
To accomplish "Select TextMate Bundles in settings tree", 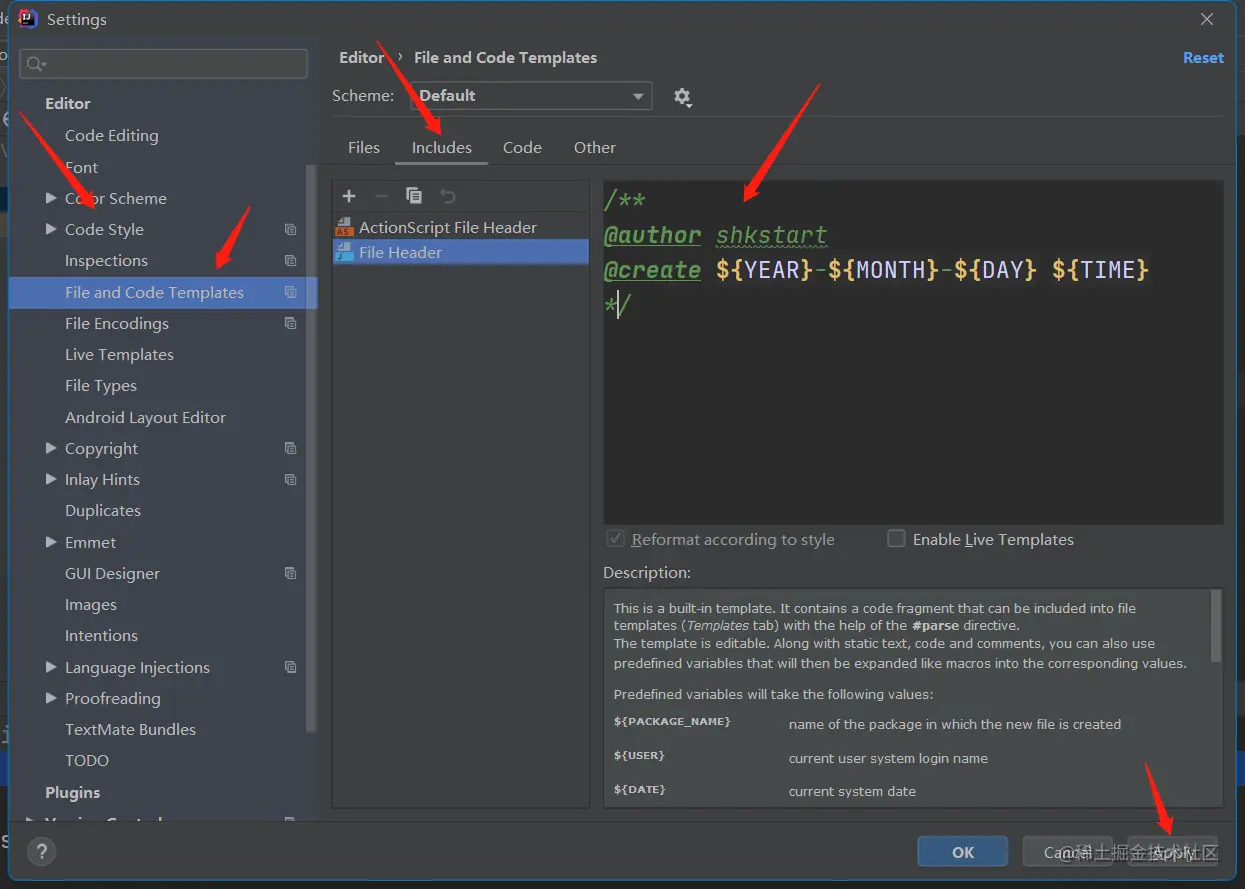I will 130,729.
